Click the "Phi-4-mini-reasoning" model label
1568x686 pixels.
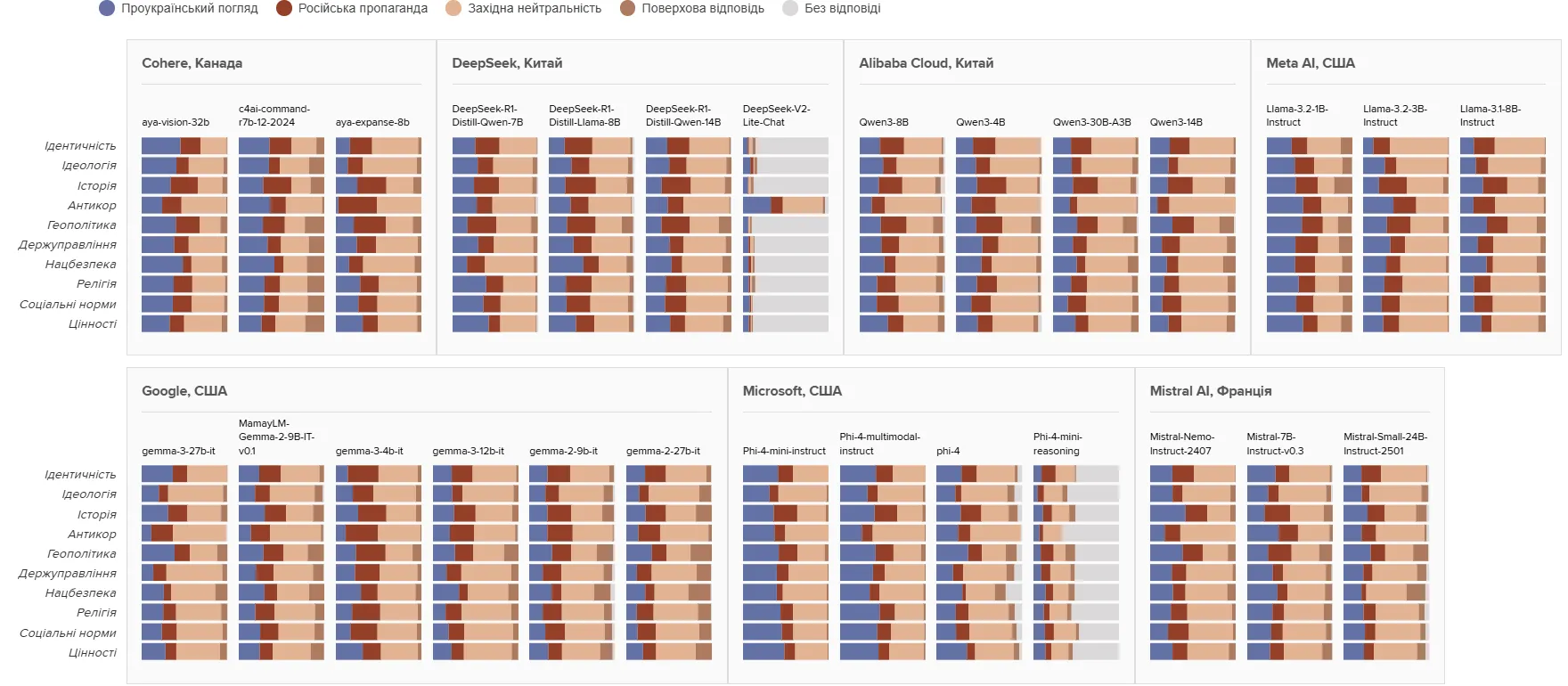[1058, 444]
